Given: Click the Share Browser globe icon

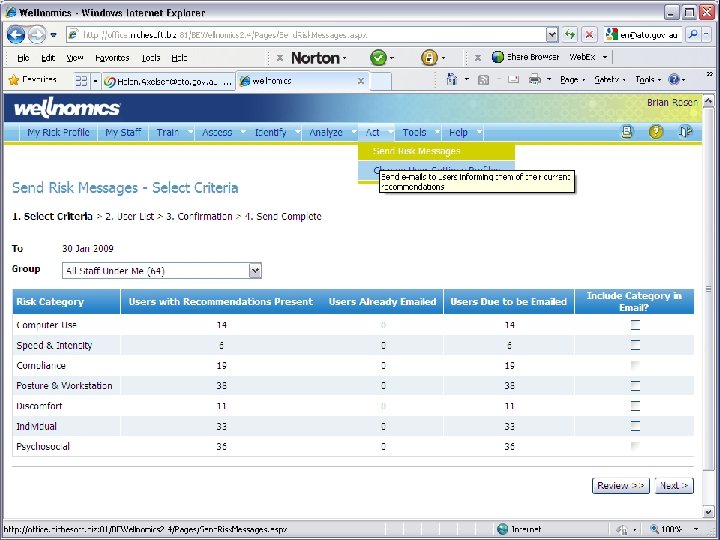Looking at the screenshot, I should [498, 57].
